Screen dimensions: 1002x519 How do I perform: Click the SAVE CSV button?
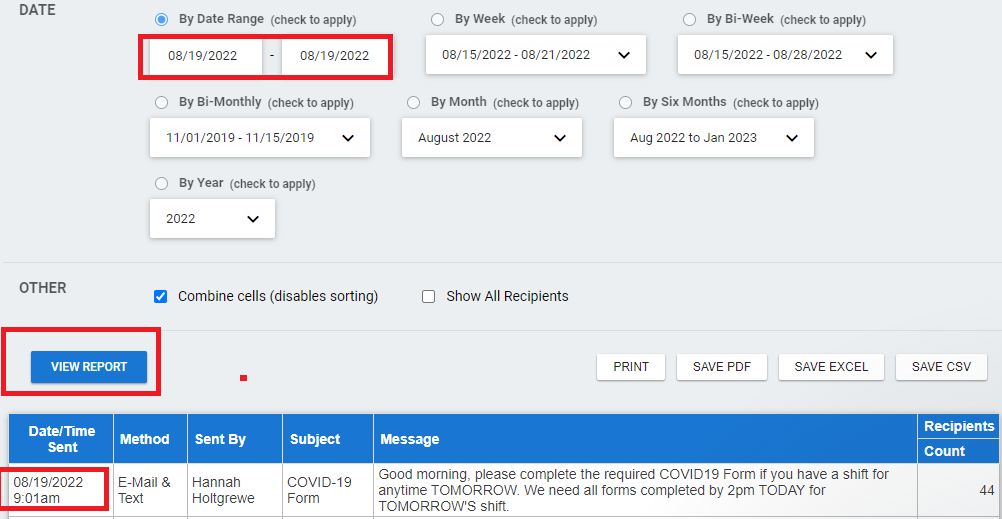(941, 367)
